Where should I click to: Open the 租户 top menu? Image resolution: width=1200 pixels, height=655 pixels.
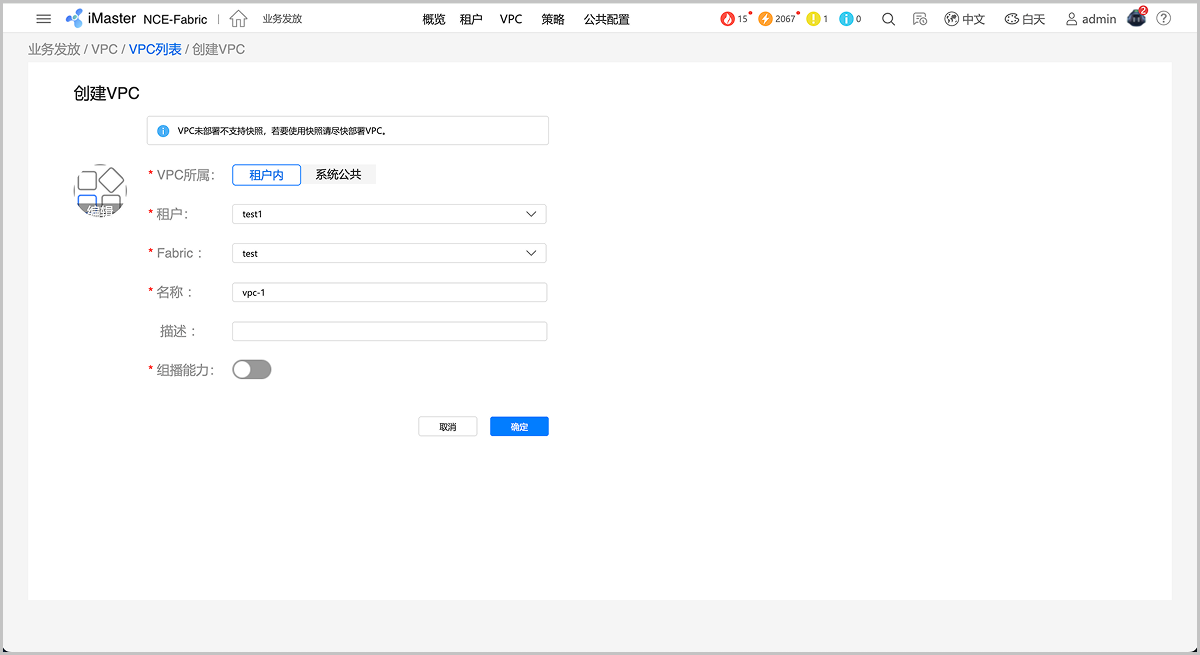[x=471, y=19]
